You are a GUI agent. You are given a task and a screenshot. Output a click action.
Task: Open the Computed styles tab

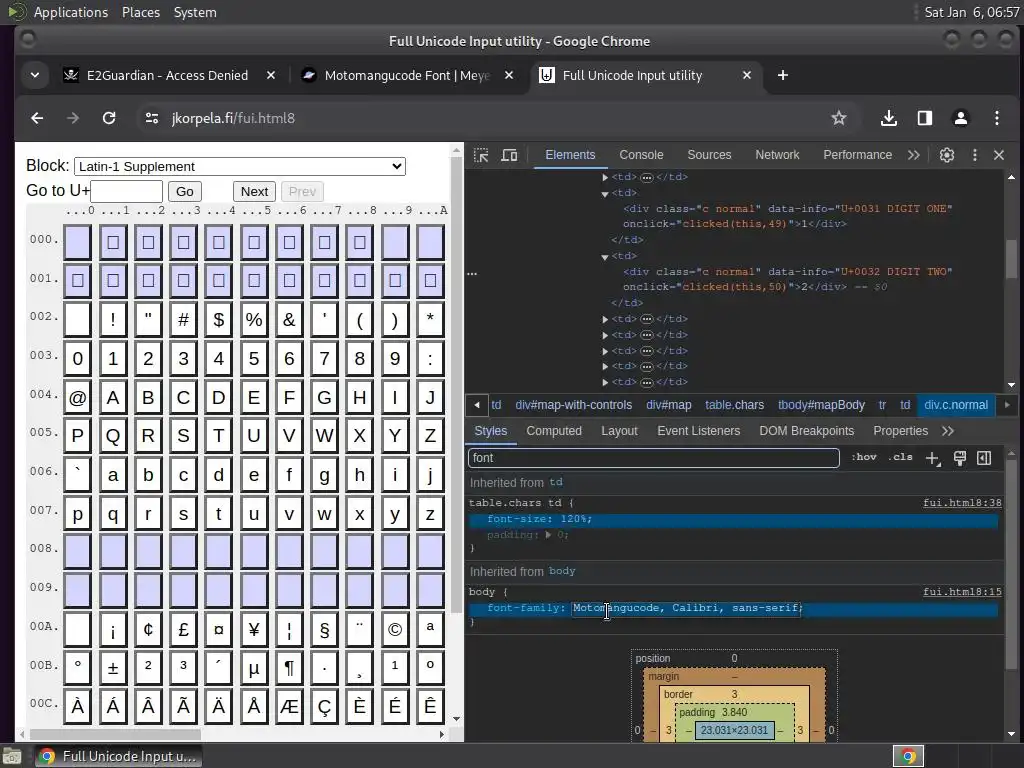[x=554, y=431]
